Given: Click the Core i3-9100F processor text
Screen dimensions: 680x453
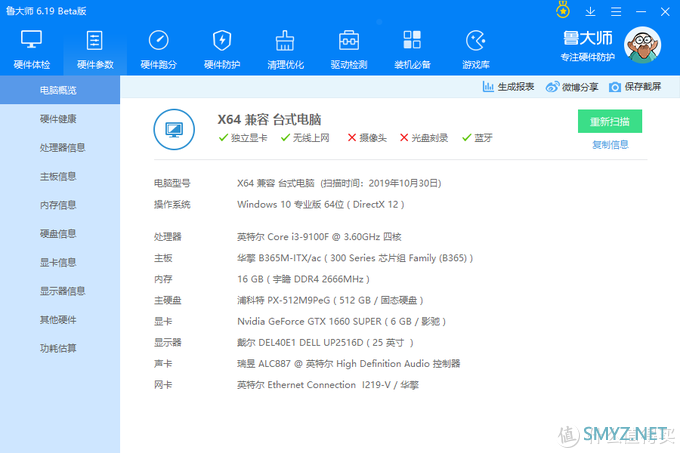Looking at the screenshot, I should click(x=319, y=237).
